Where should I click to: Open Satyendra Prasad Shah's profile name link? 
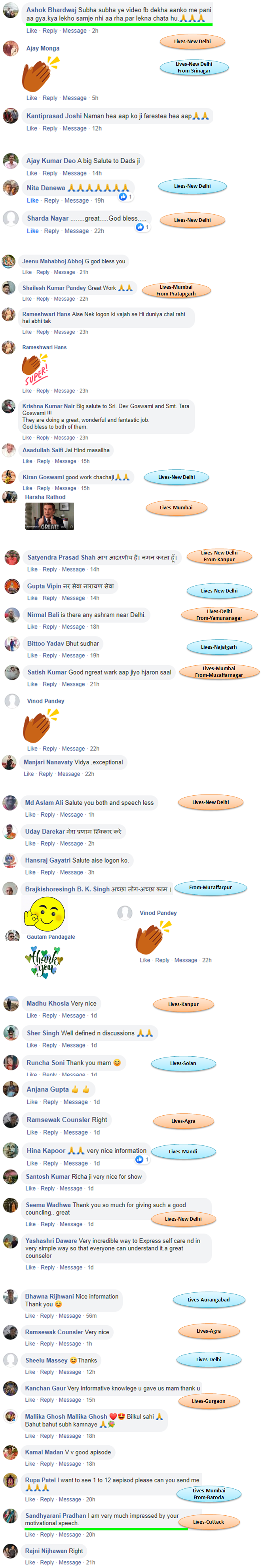61,557
